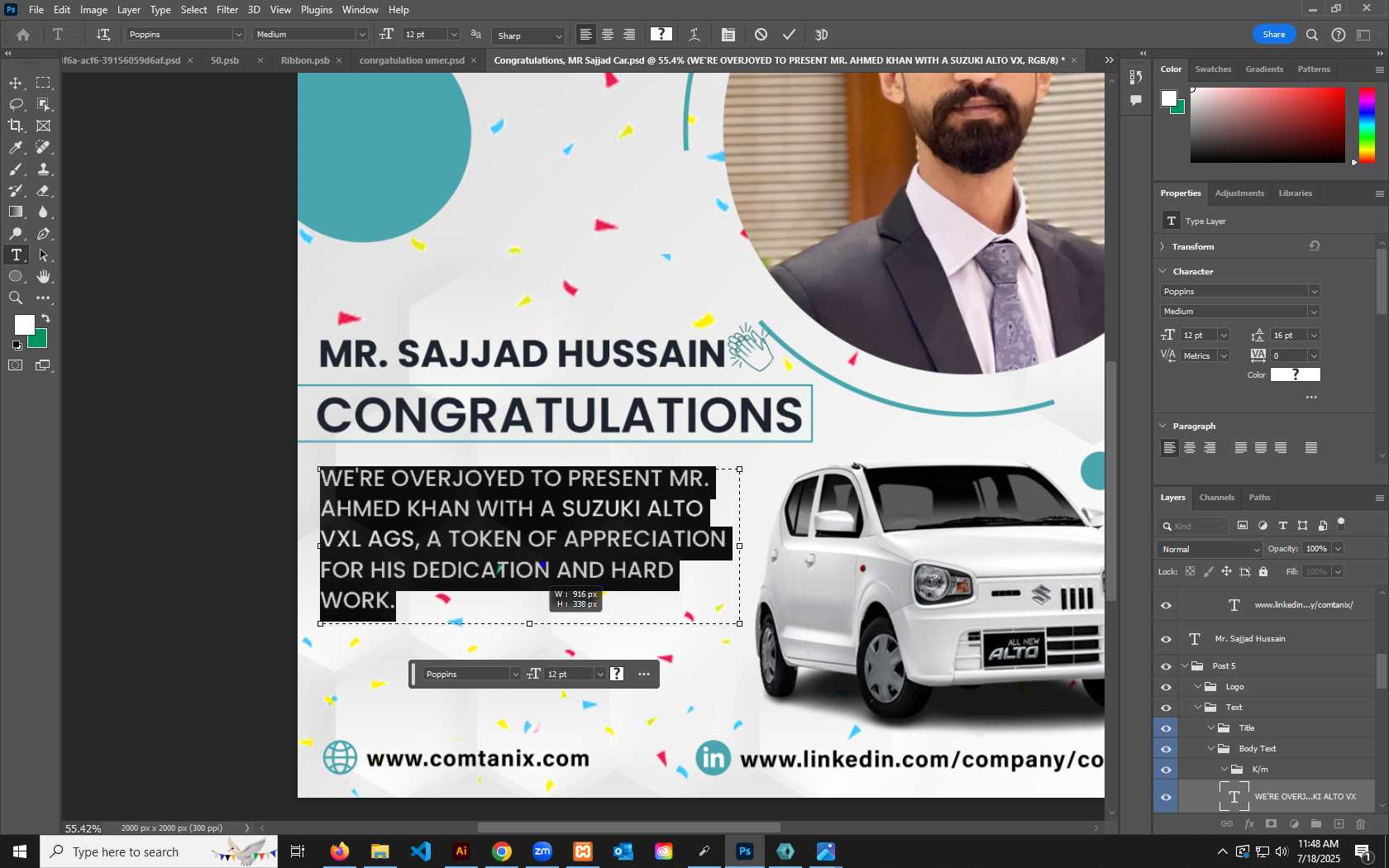The height and width of the screenshot is (868, 1389).
Task: Click the delete layer trash icon
Action: coord(1361,824)
